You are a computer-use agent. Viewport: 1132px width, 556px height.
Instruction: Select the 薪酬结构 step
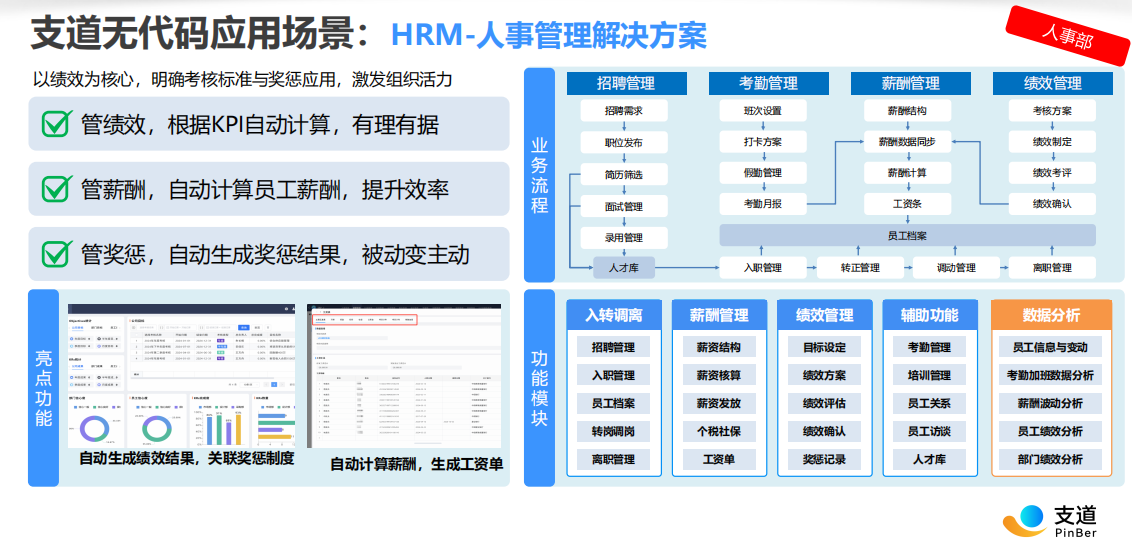coord(907,111)
